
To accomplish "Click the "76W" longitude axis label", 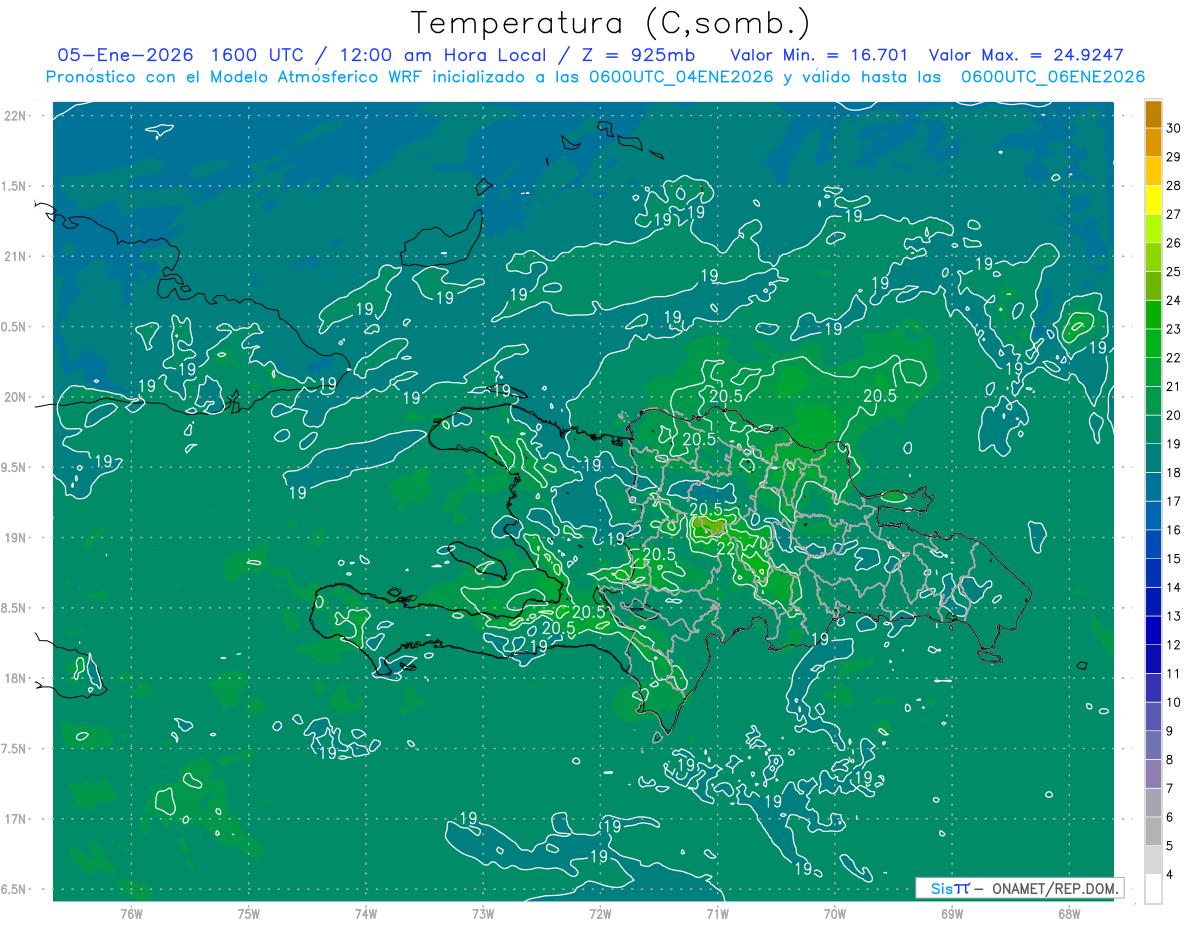I will pyautogui.click(x=131, y=914).
